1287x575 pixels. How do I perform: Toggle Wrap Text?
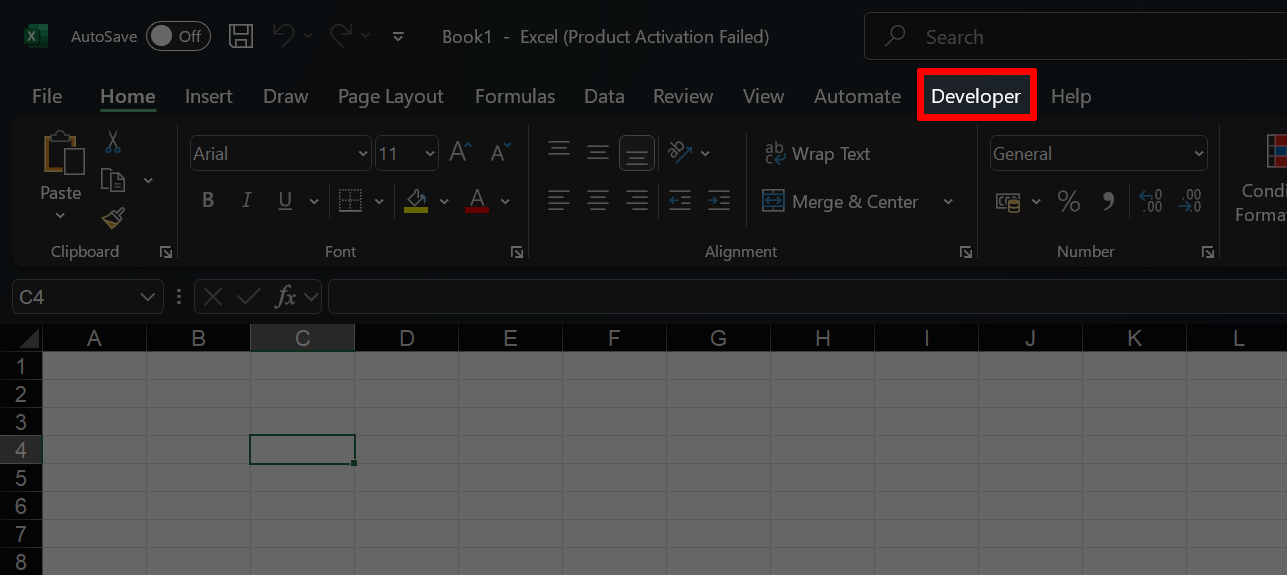coord(817,153)
